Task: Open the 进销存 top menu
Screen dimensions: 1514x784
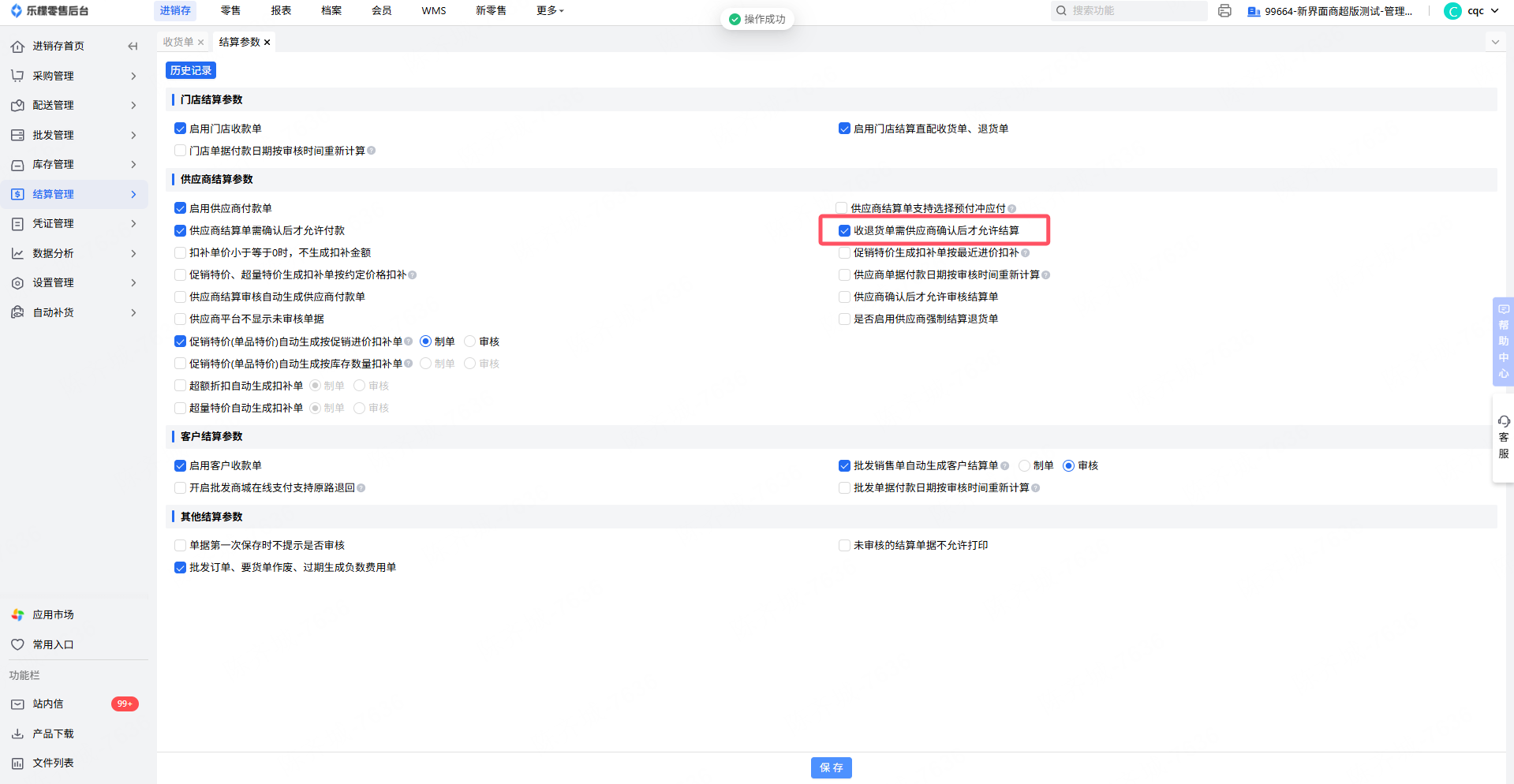Action: 175,11
